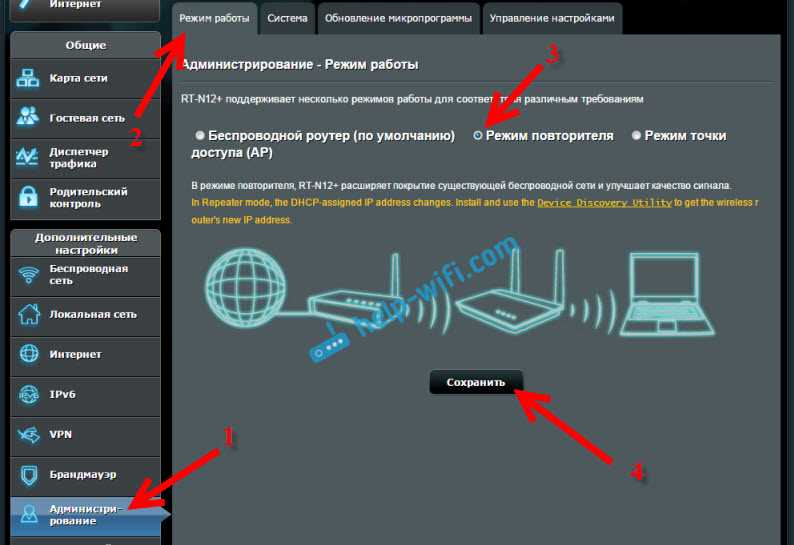The image size is (794, 545).
Task: Click the Администрирование - Режим работы heading
Action: [x=300, y=65]
